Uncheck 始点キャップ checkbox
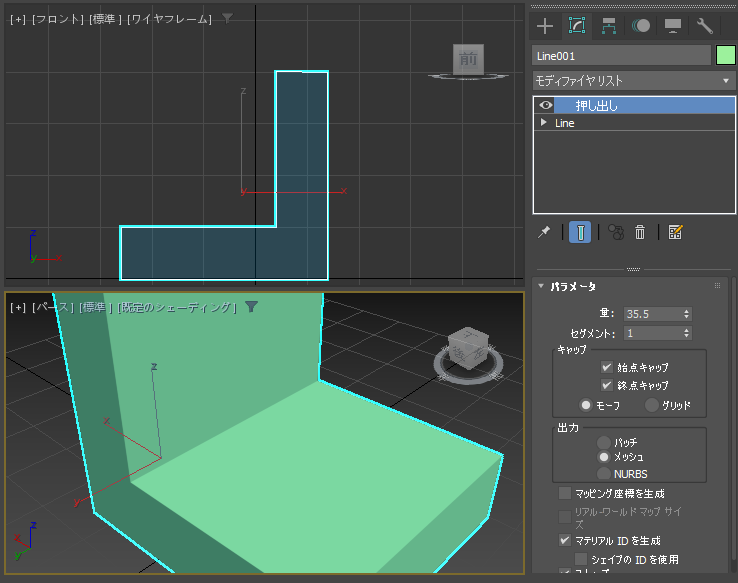738x583 pixels. click(x=607, y=367)
